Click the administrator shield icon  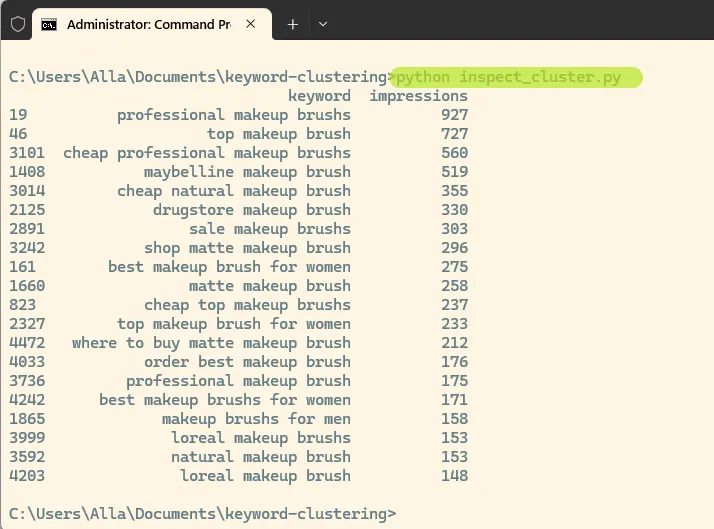click(x=17, y=24)
